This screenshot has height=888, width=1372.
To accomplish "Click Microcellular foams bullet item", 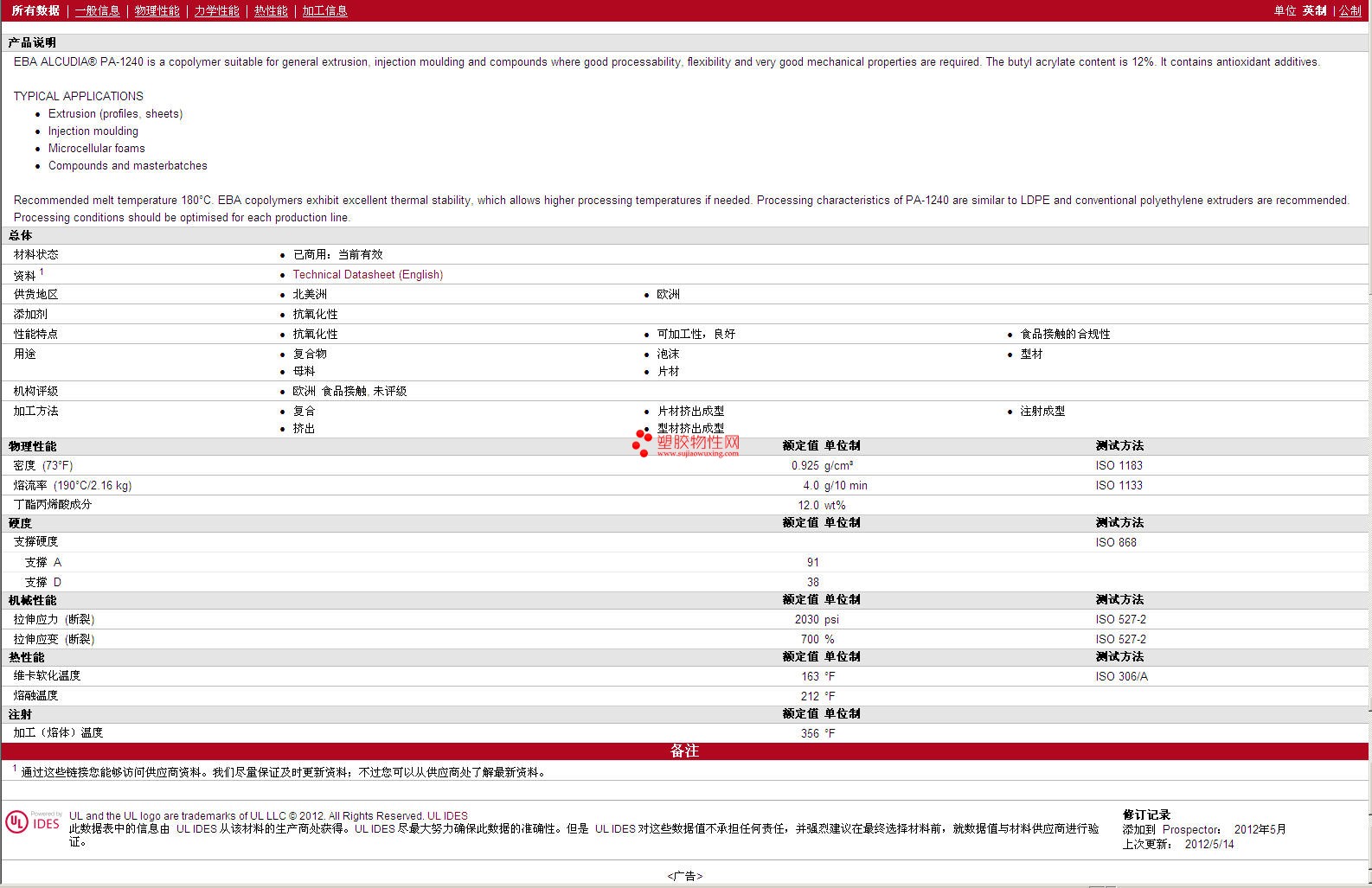I will (x=96, y=148).
